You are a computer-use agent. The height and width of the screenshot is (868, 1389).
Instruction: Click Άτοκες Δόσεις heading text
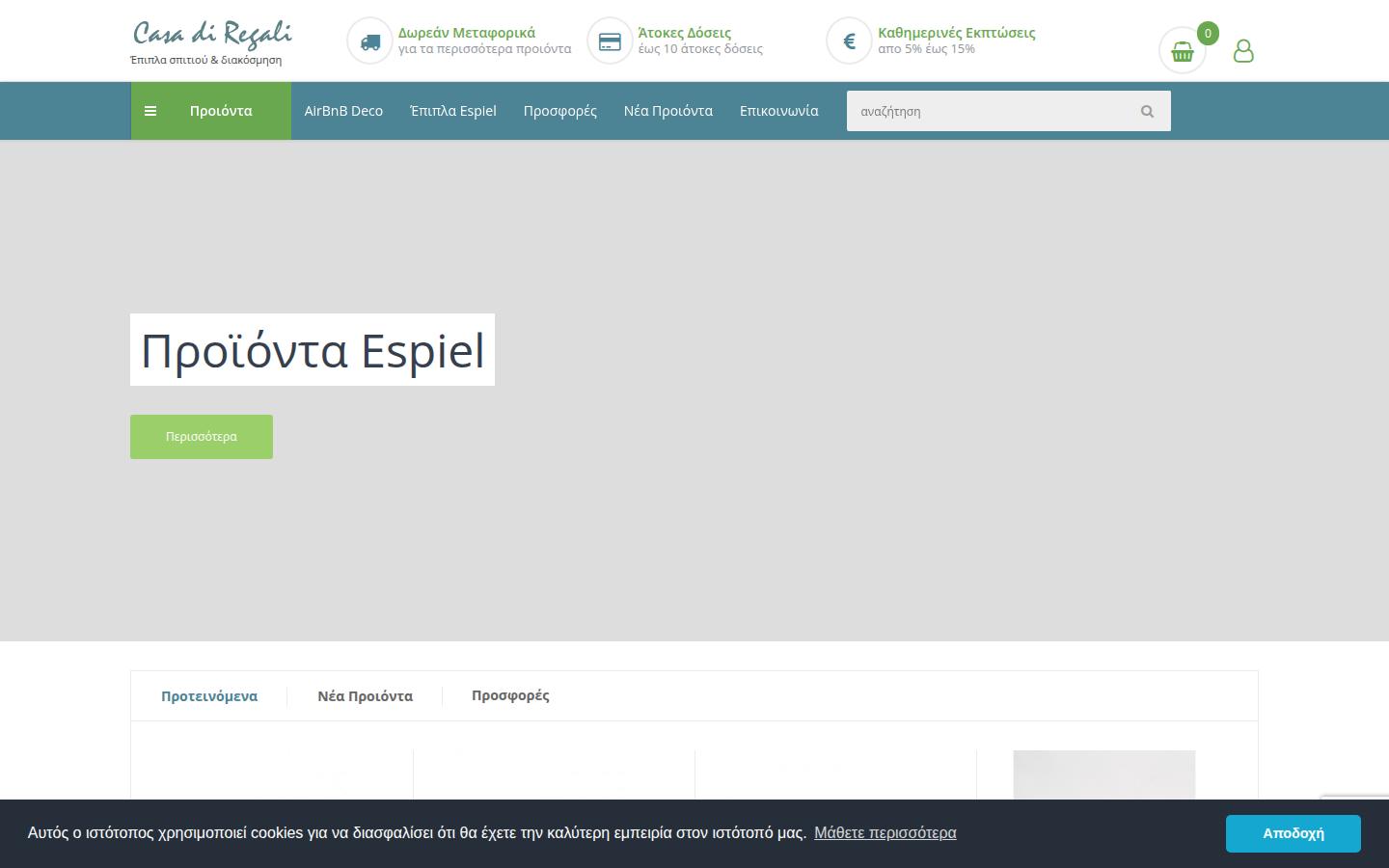pyautogui.click(x=685, y=33)
